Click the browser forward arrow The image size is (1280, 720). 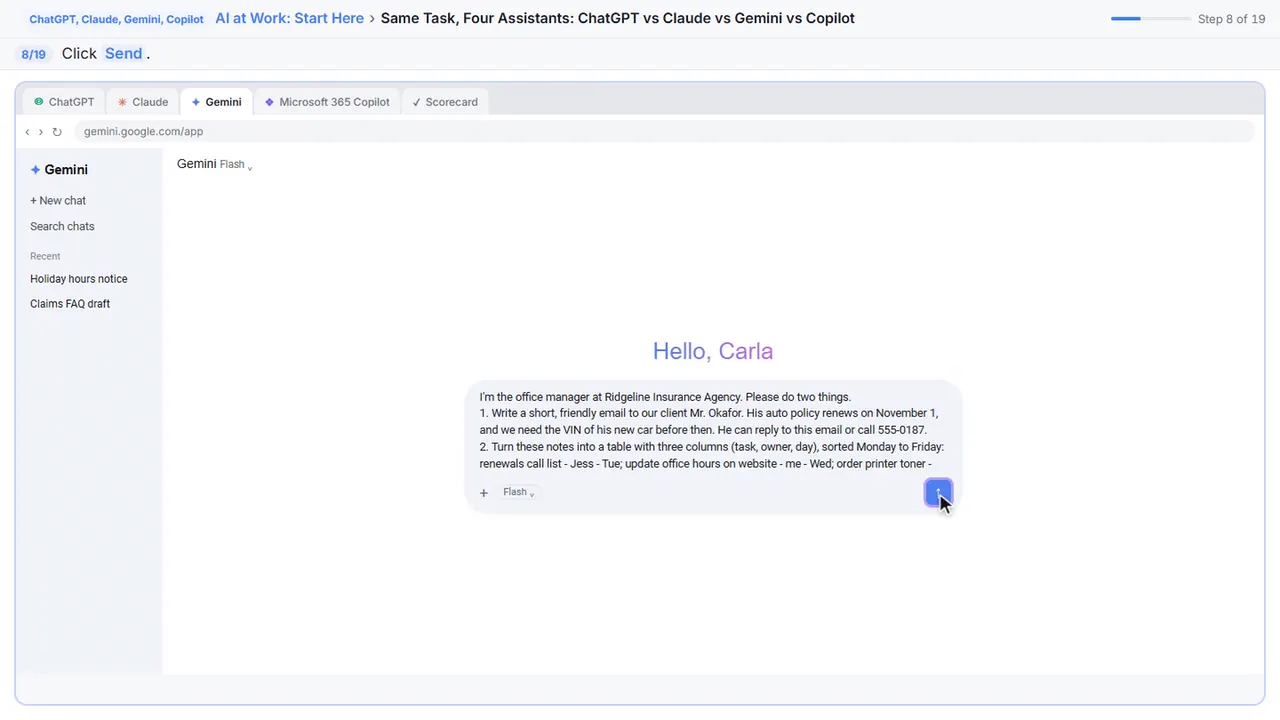coord(41,132)
